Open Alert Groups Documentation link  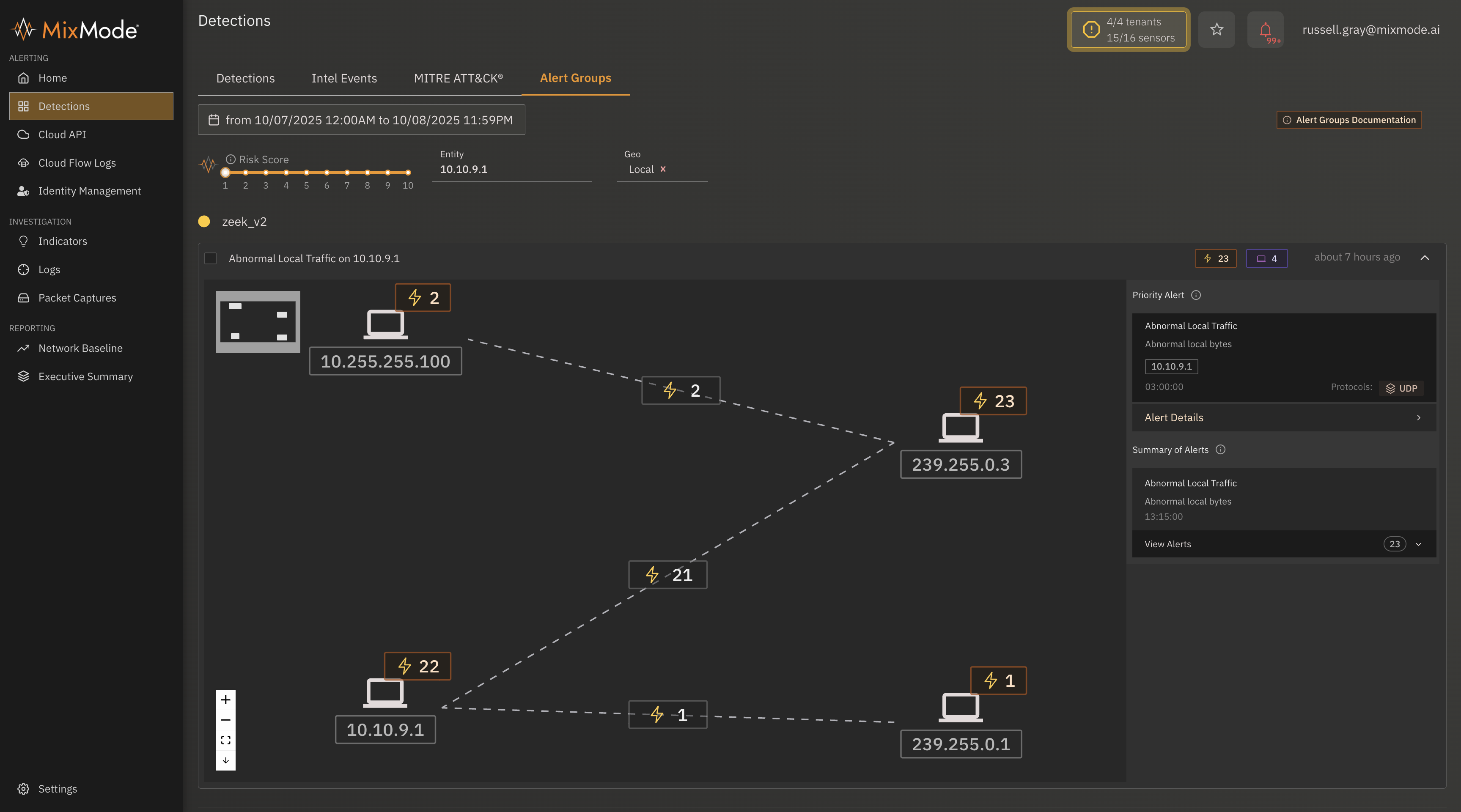pos(1349,120)
